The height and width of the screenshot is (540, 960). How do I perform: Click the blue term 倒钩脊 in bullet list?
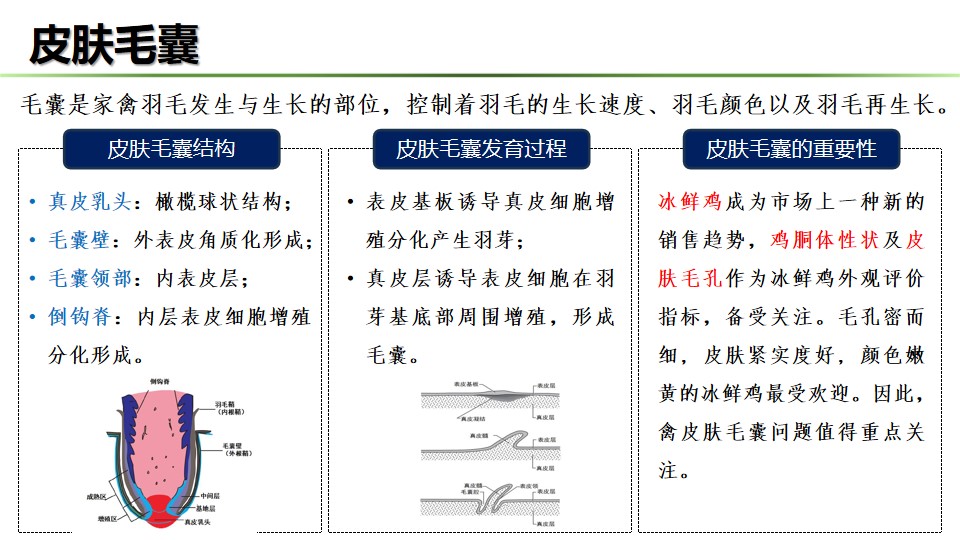click(x=80, y=316)
